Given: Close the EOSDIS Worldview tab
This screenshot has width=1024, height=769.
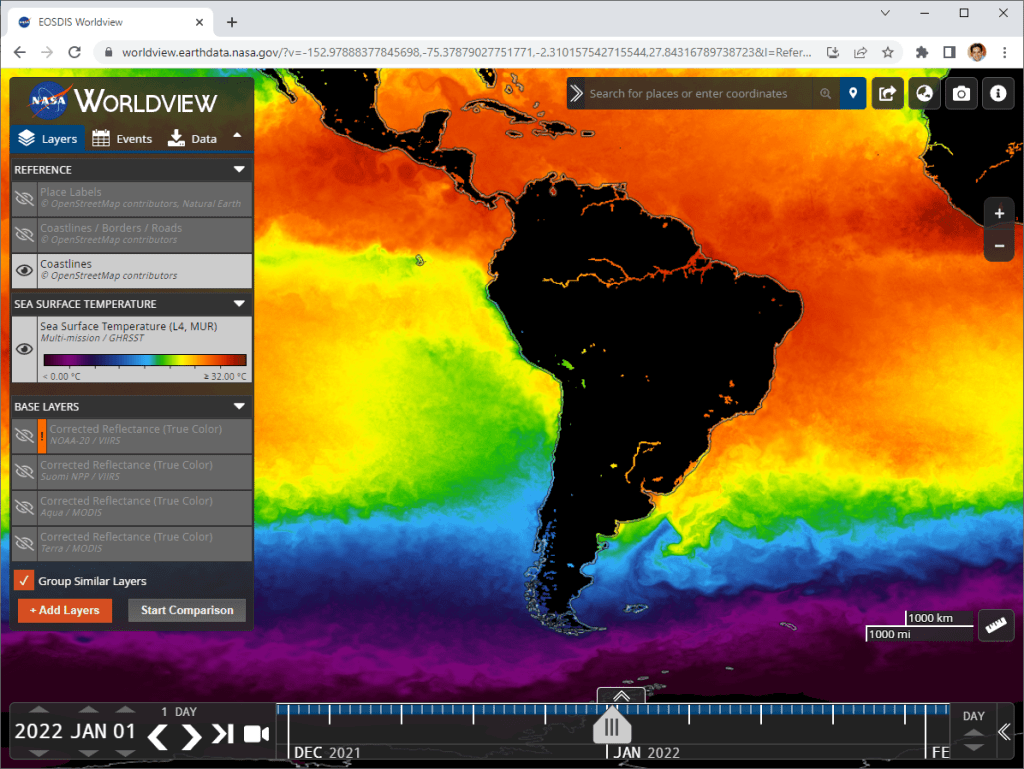Looking at the screenshot, I should (x=199, y=22).
